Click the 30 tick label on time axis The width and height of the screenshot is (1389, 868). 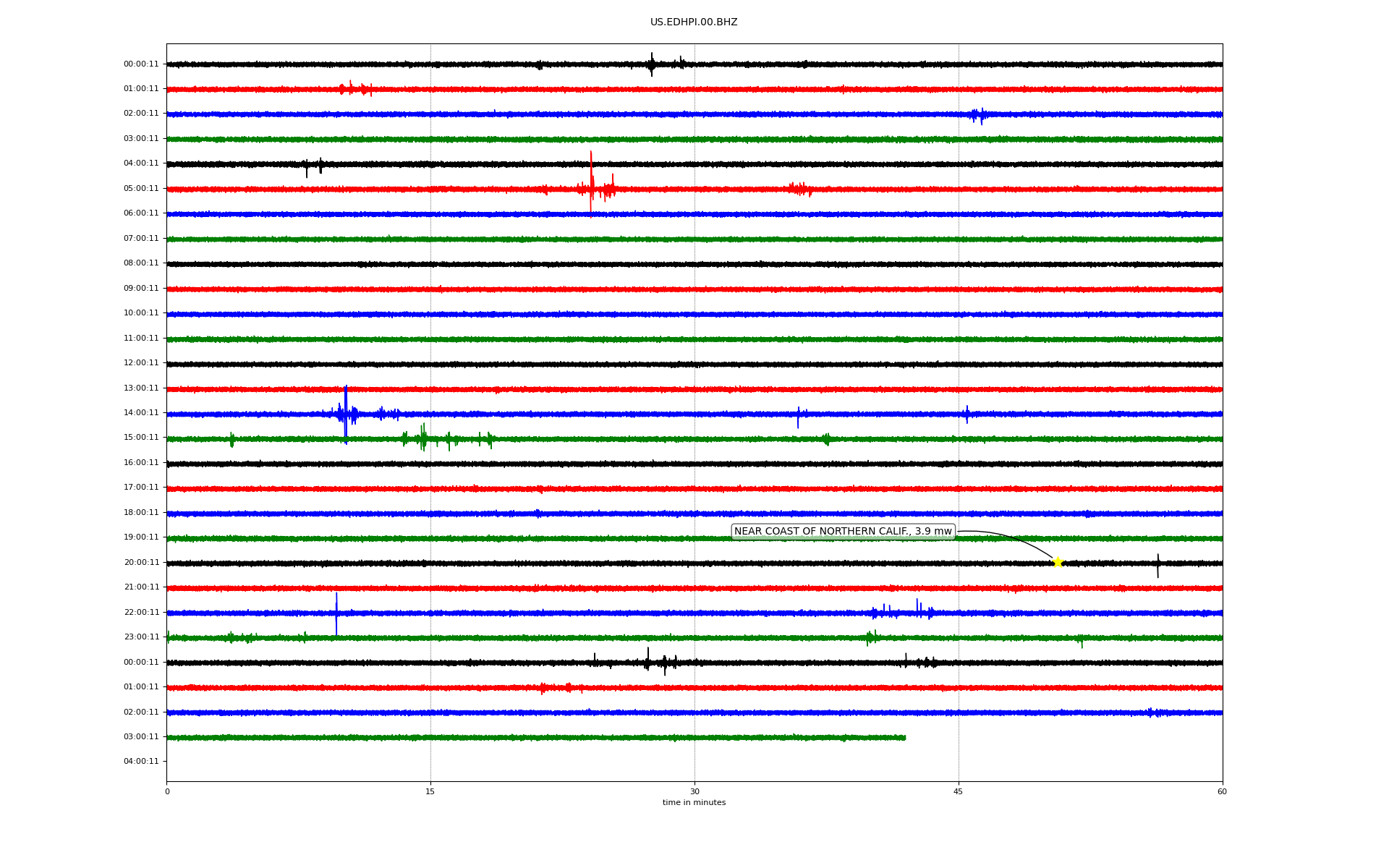[694, 791]
